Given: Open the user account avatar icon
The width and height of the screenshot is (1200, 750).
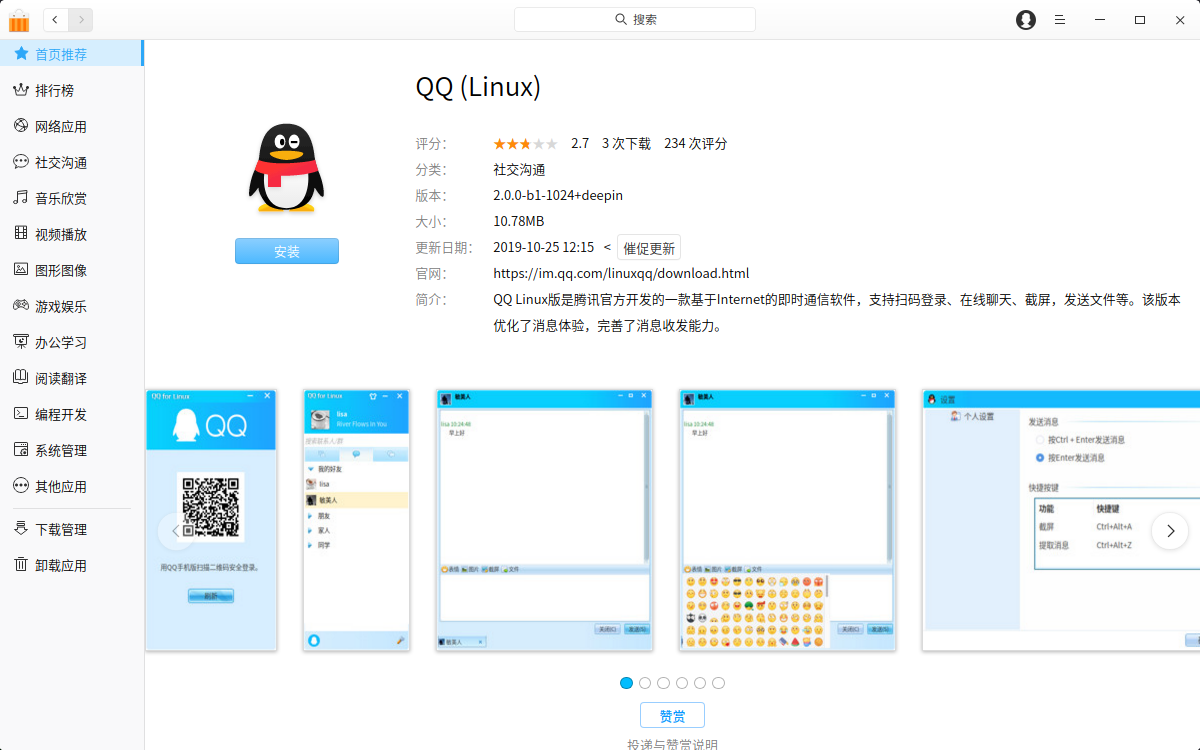Looking at the screenshot, I should click(x=1025, y=20).
